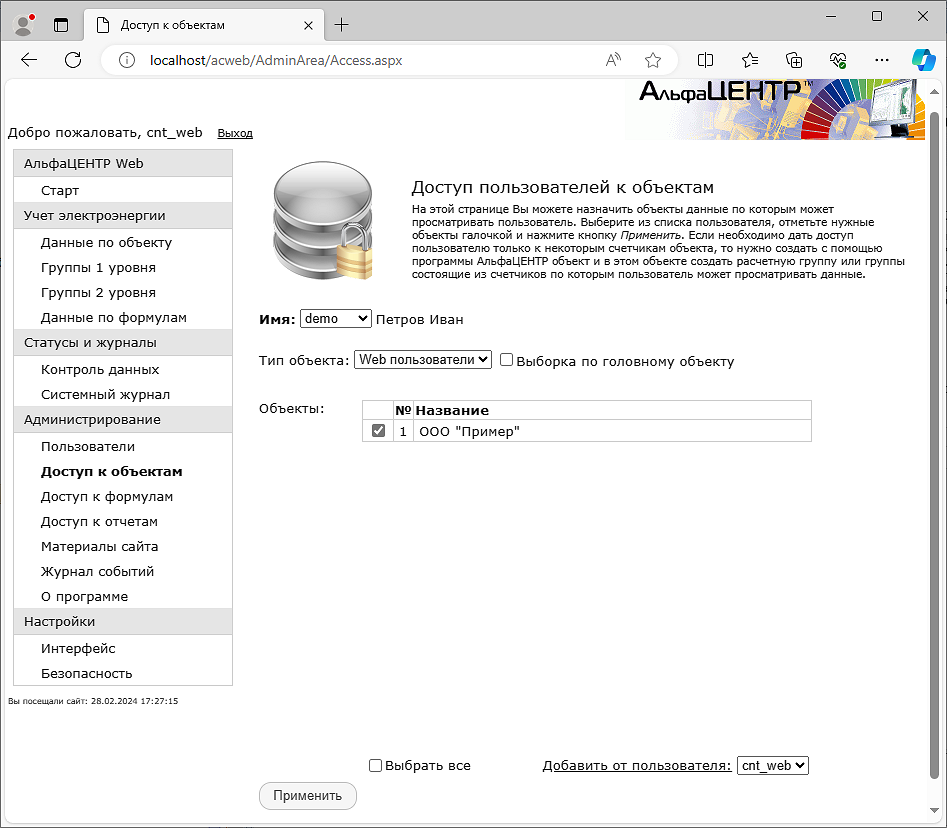Click the Применить button

coord(307,795)
